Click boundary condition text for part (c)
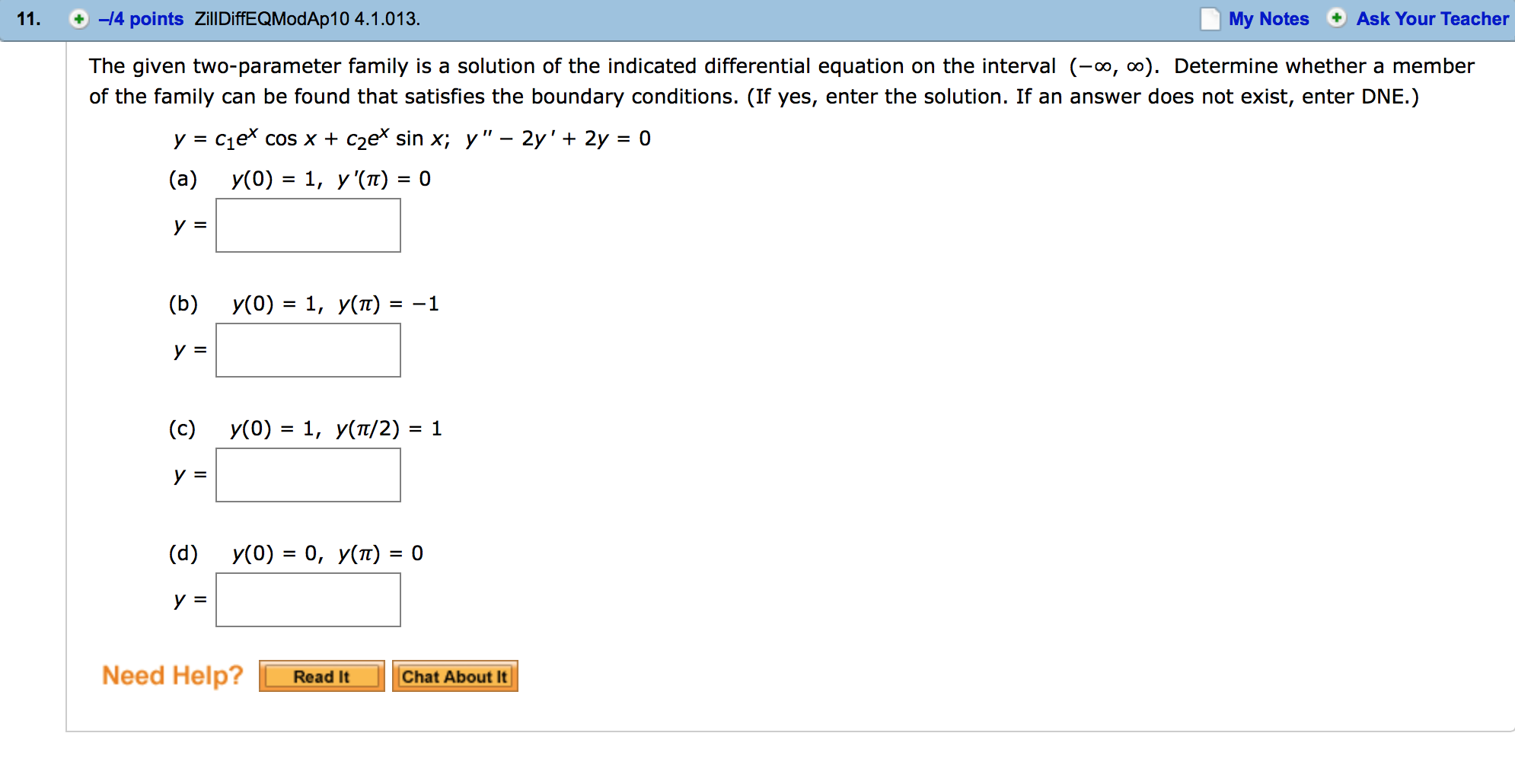The image size is (1515, 784). tap(336, 429)
